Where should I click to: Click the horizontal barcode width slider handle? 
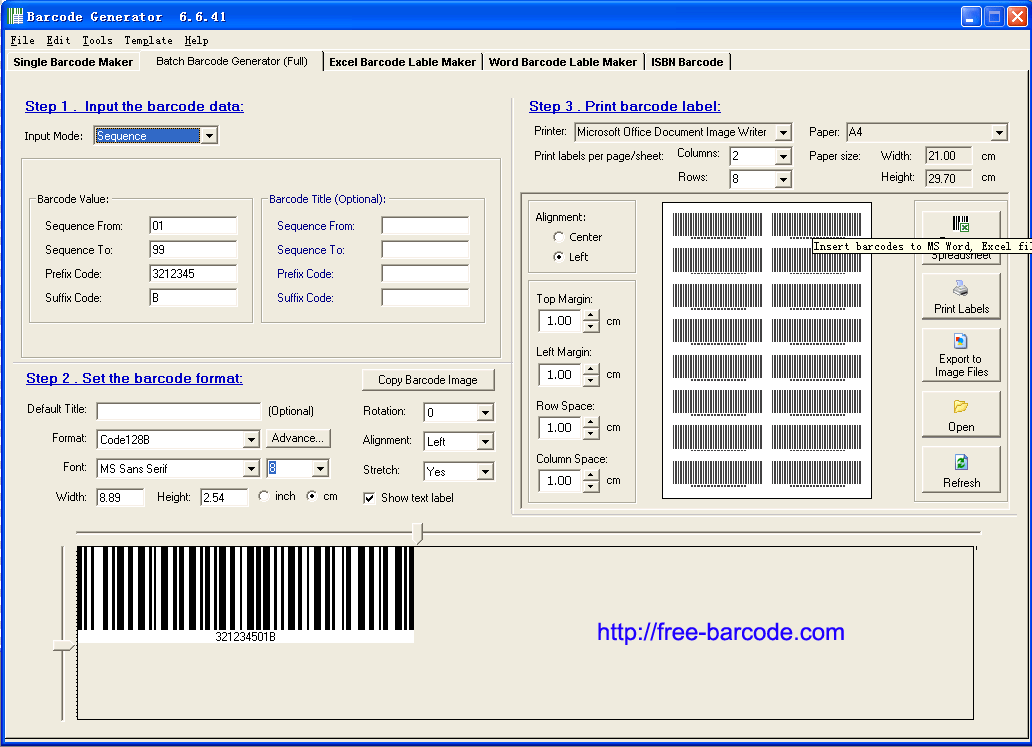(417, 532)
